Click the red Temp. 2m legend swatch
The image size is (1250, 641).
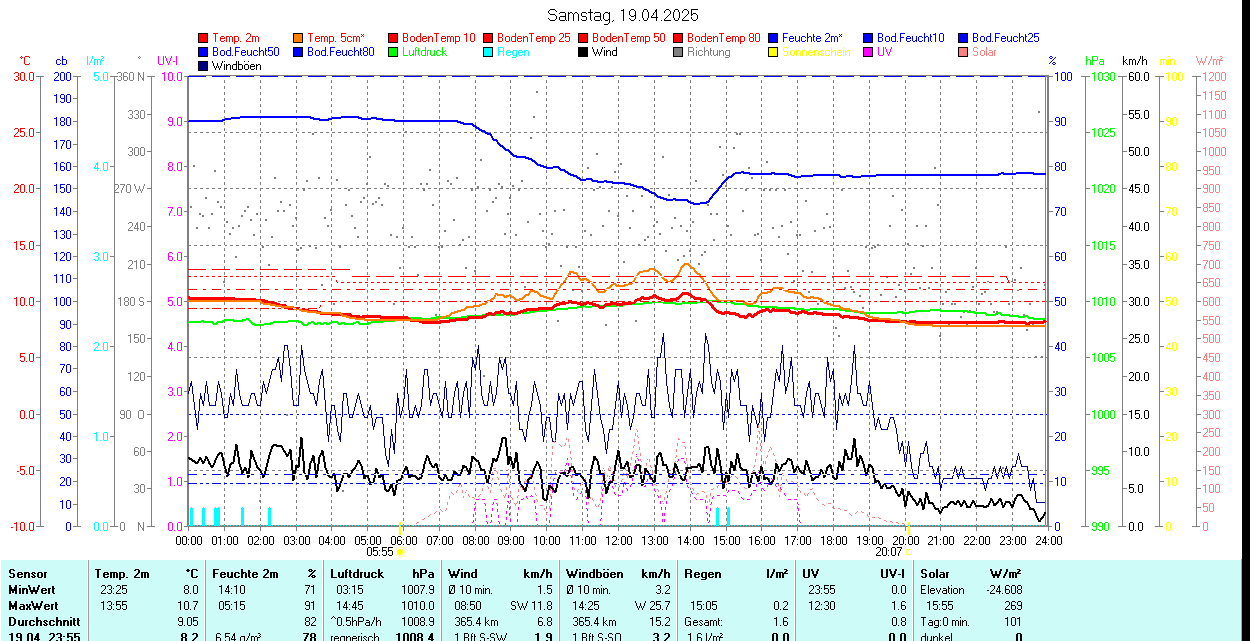(x=204, y=38)
